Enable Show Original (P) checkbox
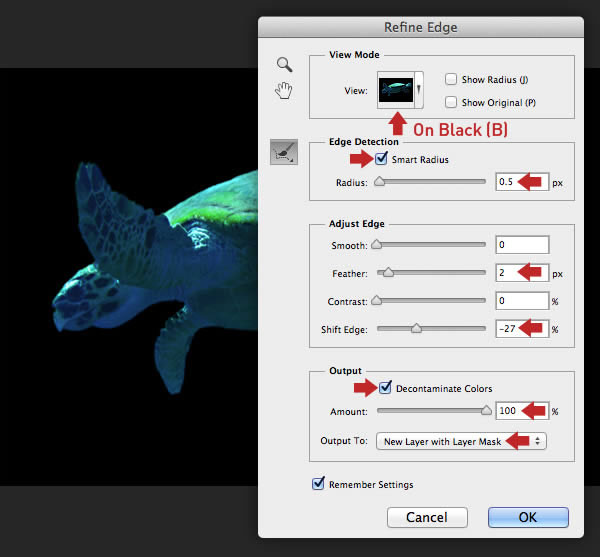600x557 pixels. pos(451,102)
